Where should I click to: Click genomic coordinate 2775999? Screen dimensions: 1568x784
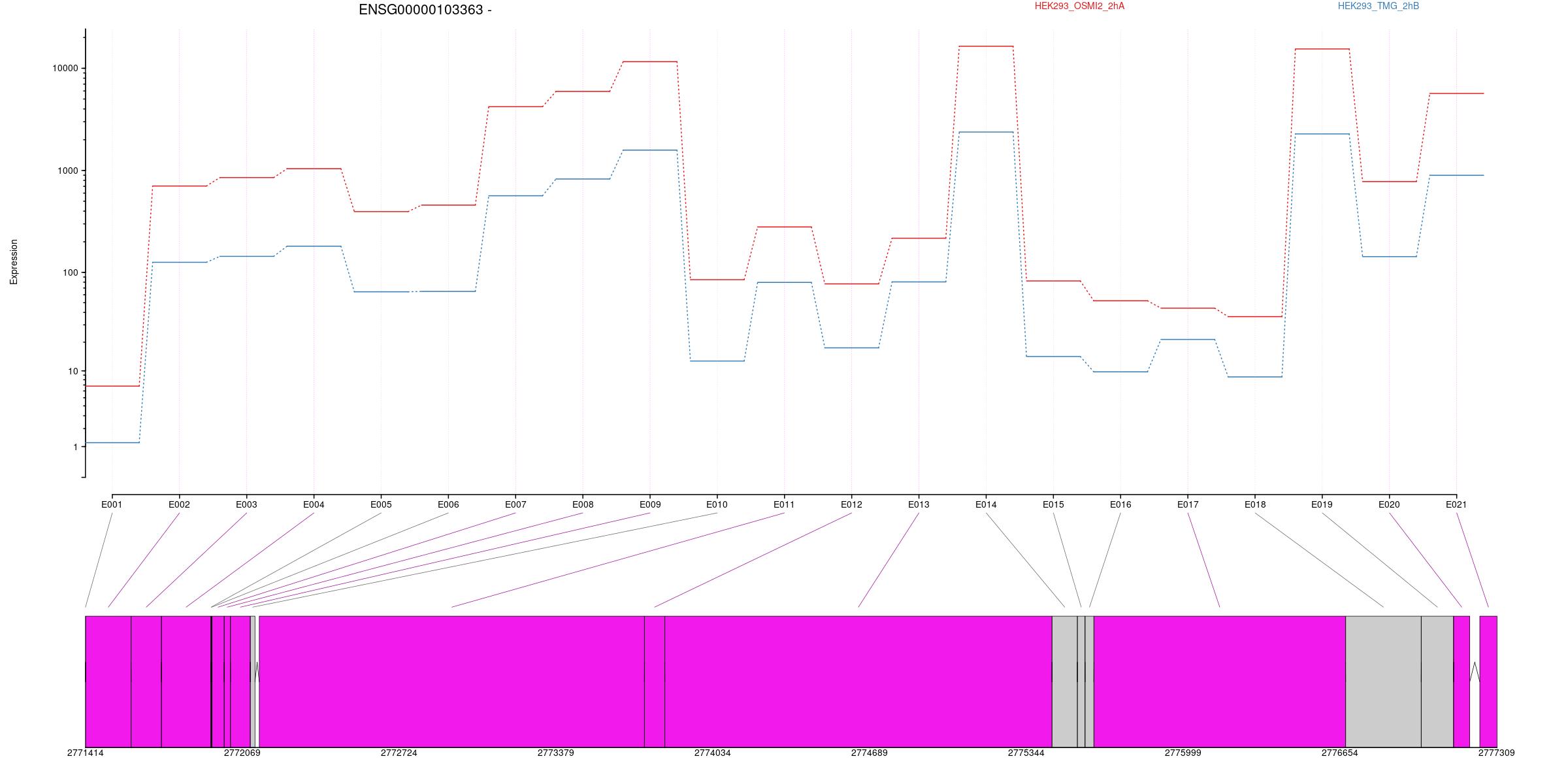(x=1183, y=753)
